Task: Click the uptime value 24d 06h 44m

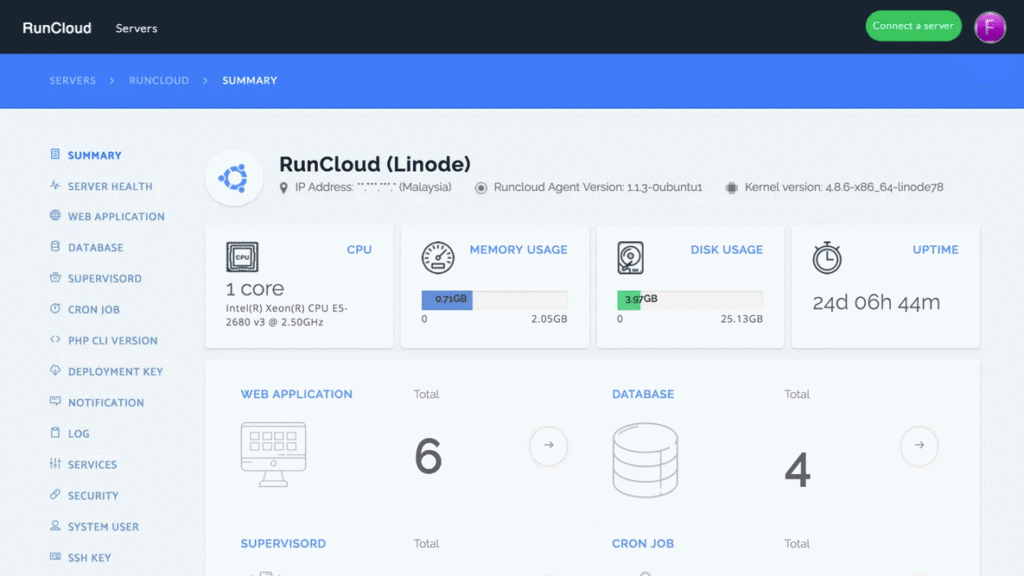Action: click(876, 302)
